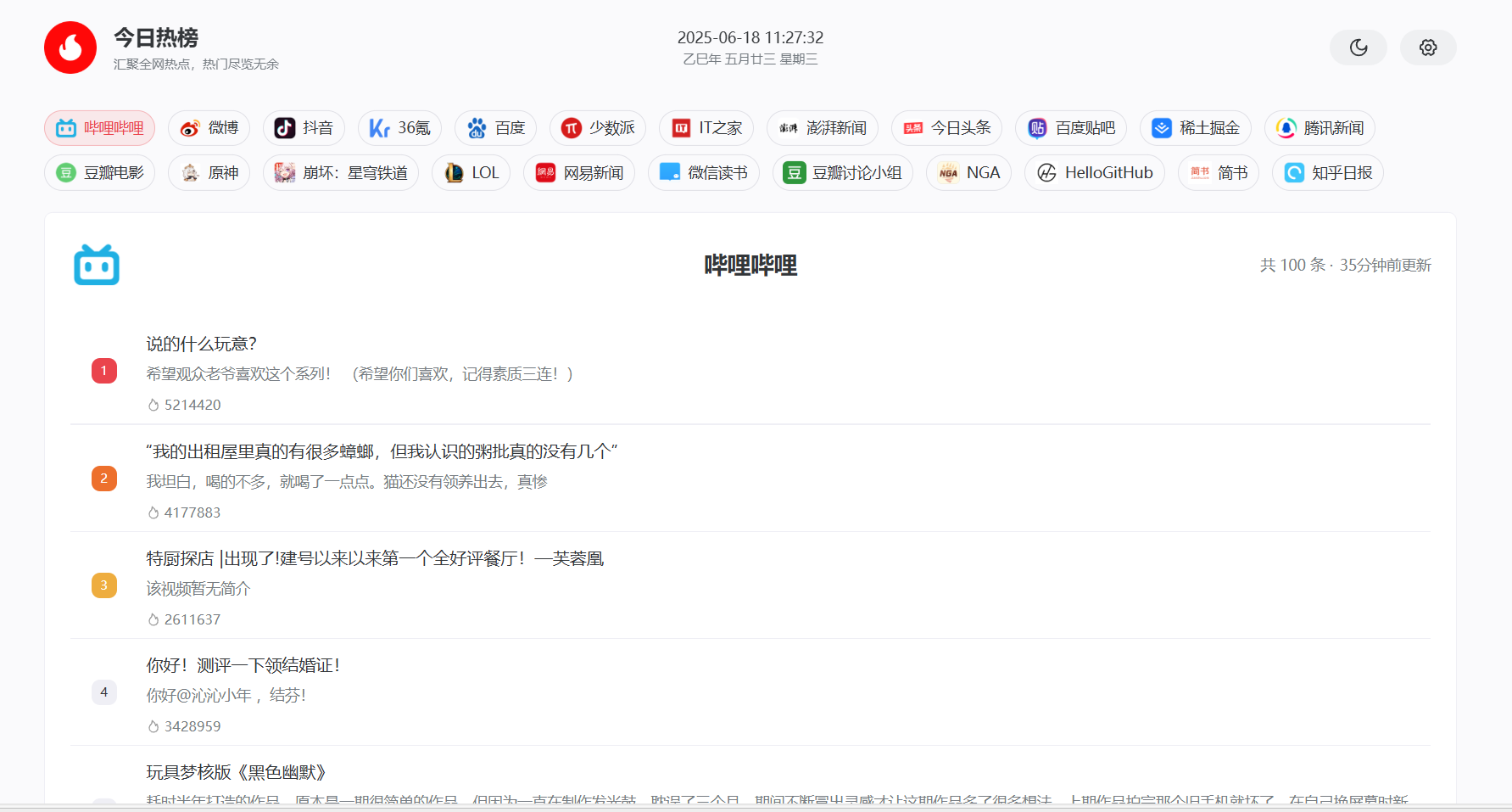Switch to the 稀土掘金 tab
This screenshot has height=812, width=1512.
[1196, 128]
